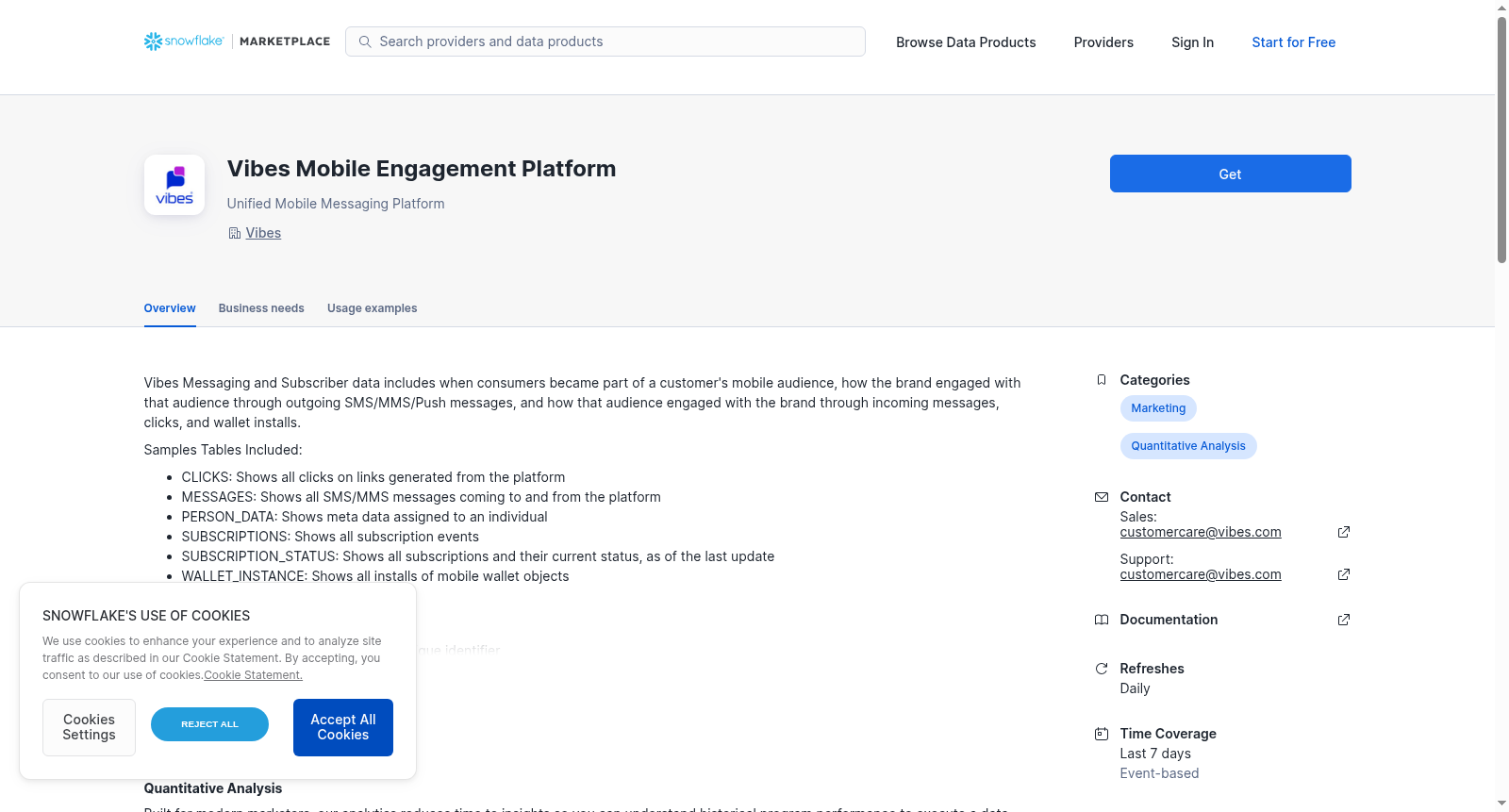Image resolution: width=1509 pixels, height=812 pixels.
Task: Click the CLICKS table bullet text
Action: (x=373, y=477)
